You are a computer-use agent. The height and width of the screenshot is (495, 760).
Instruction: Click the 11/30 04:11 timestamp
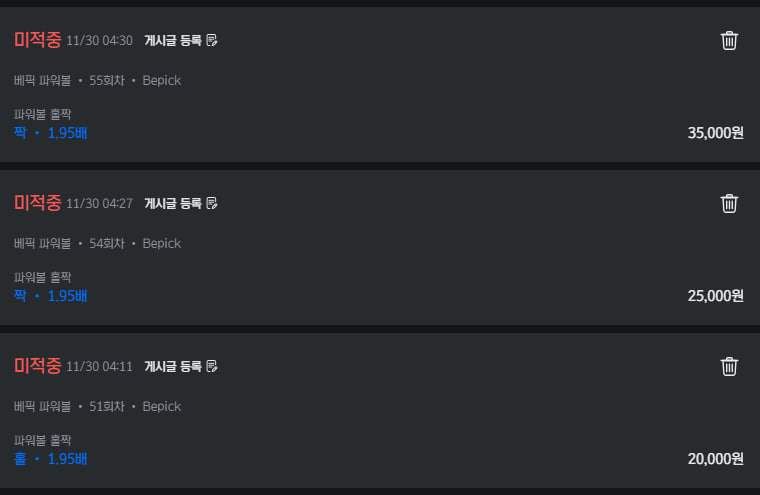tap(99, 367)
